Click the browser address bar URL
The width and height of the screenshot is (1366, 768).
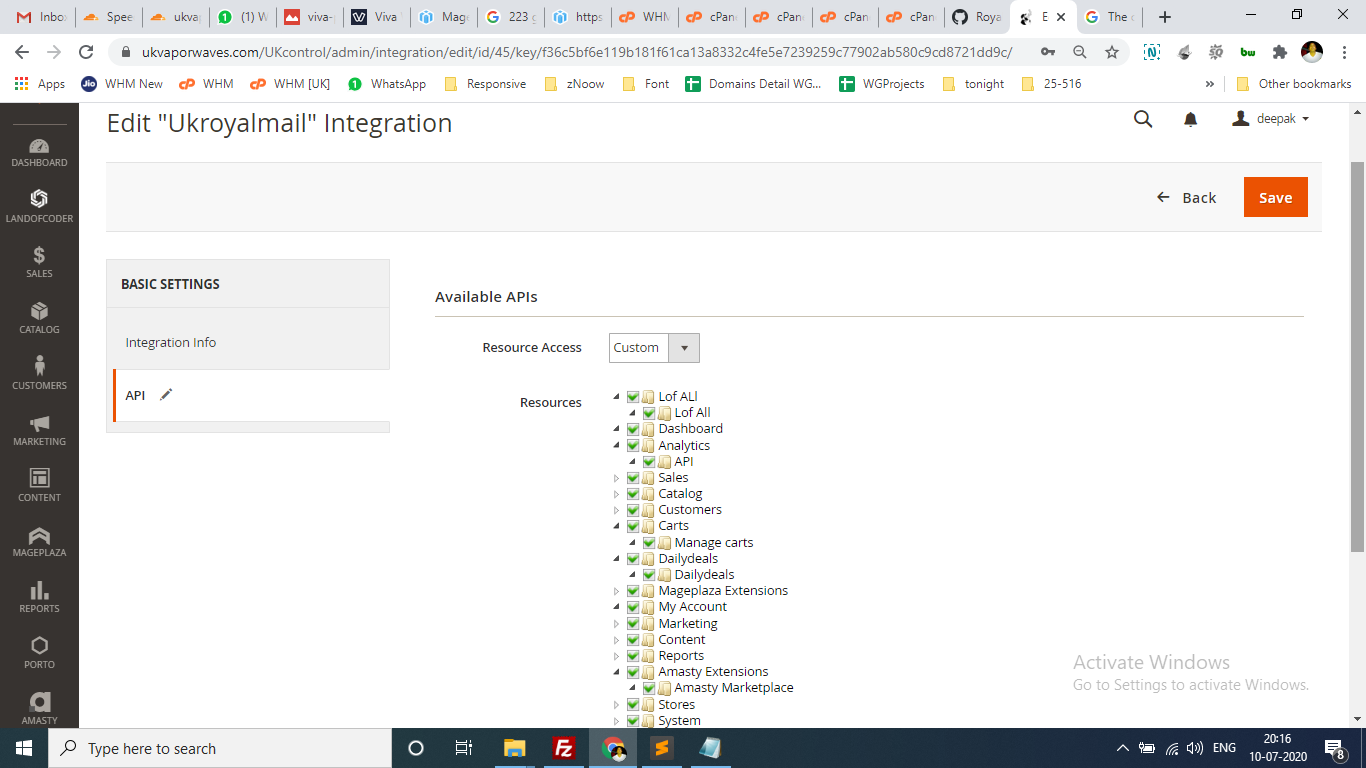click(577, 52)
